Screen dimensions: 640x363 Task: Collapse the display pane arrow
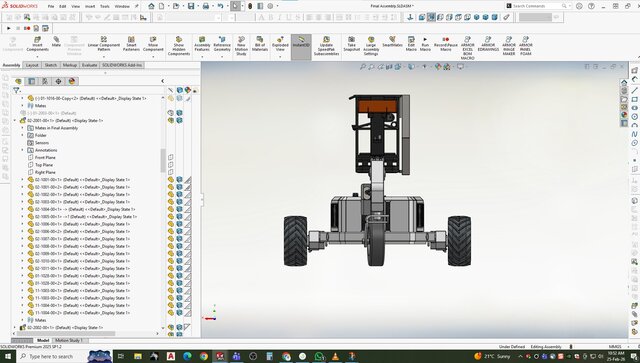coord(162,81)
